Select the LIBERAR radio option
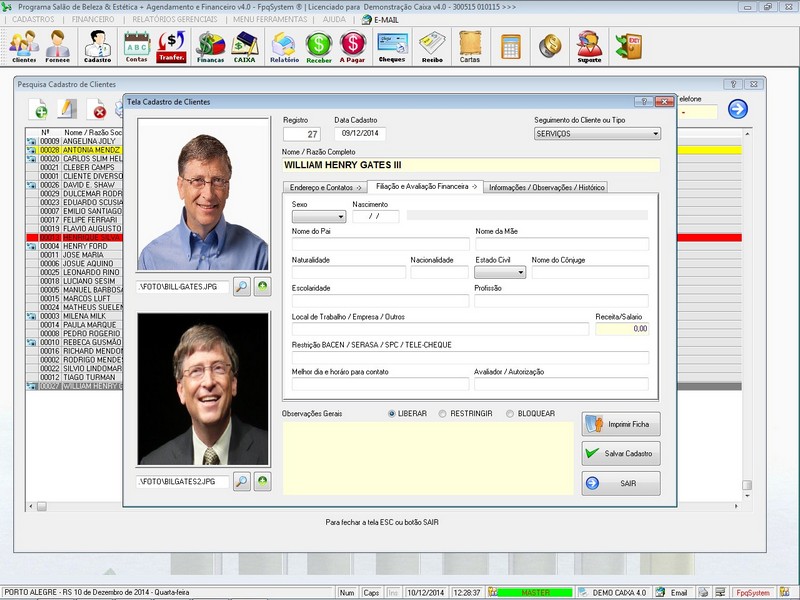Viewport: 800px width, 600px height. pyautogui.click(x=392, y=413)
